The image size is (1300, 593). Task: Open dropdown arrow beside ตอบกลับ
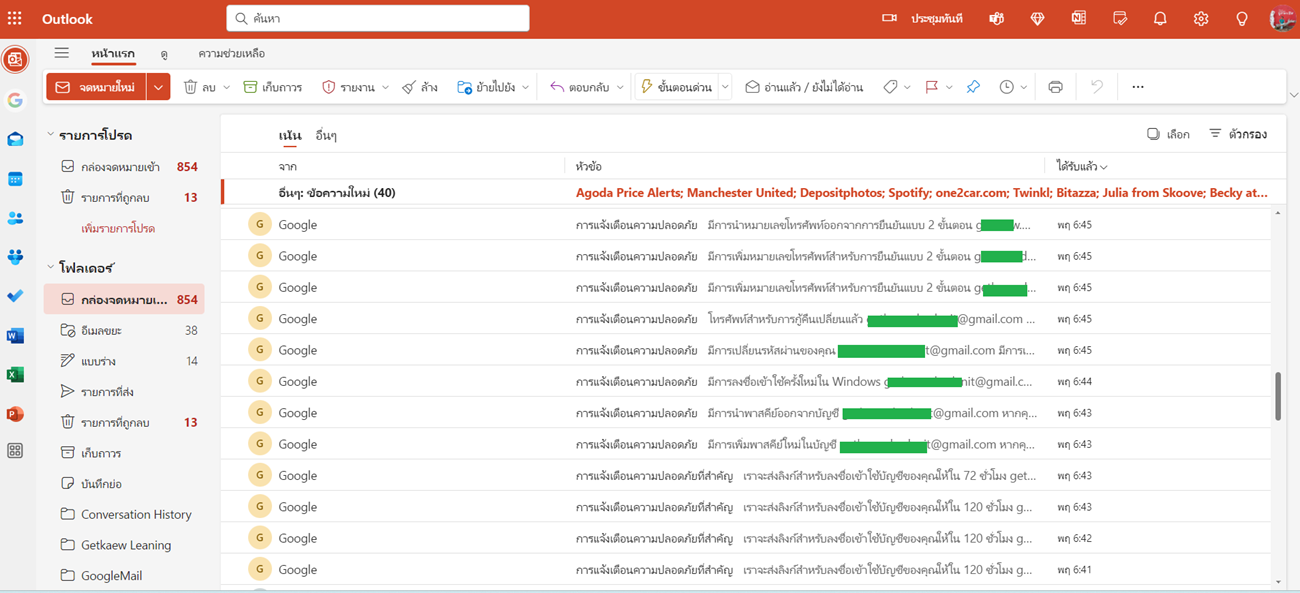620,87
